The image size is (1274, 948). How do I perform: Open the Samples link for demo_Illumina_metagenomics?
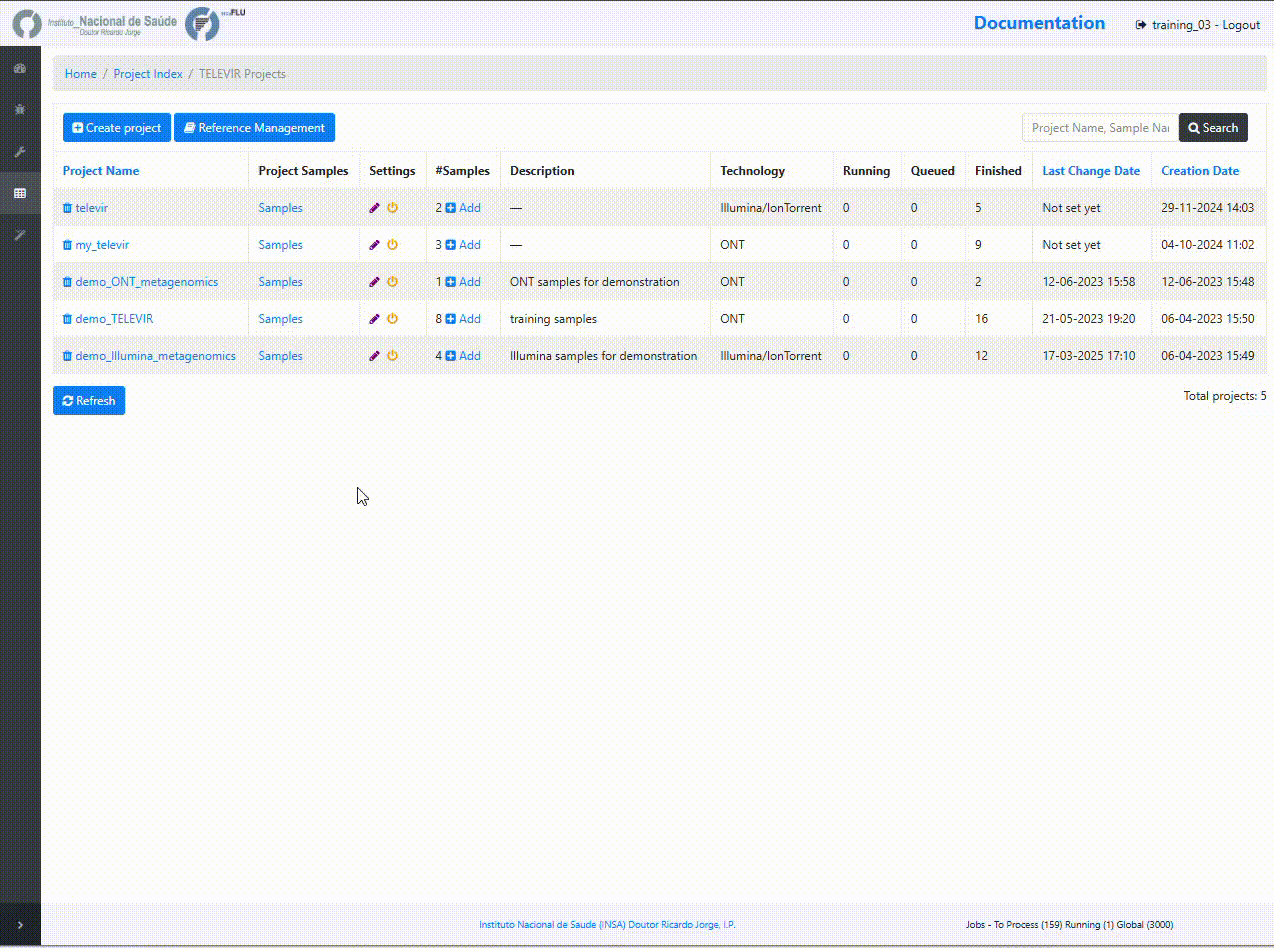pyautogui.click(x=280, y=356)
